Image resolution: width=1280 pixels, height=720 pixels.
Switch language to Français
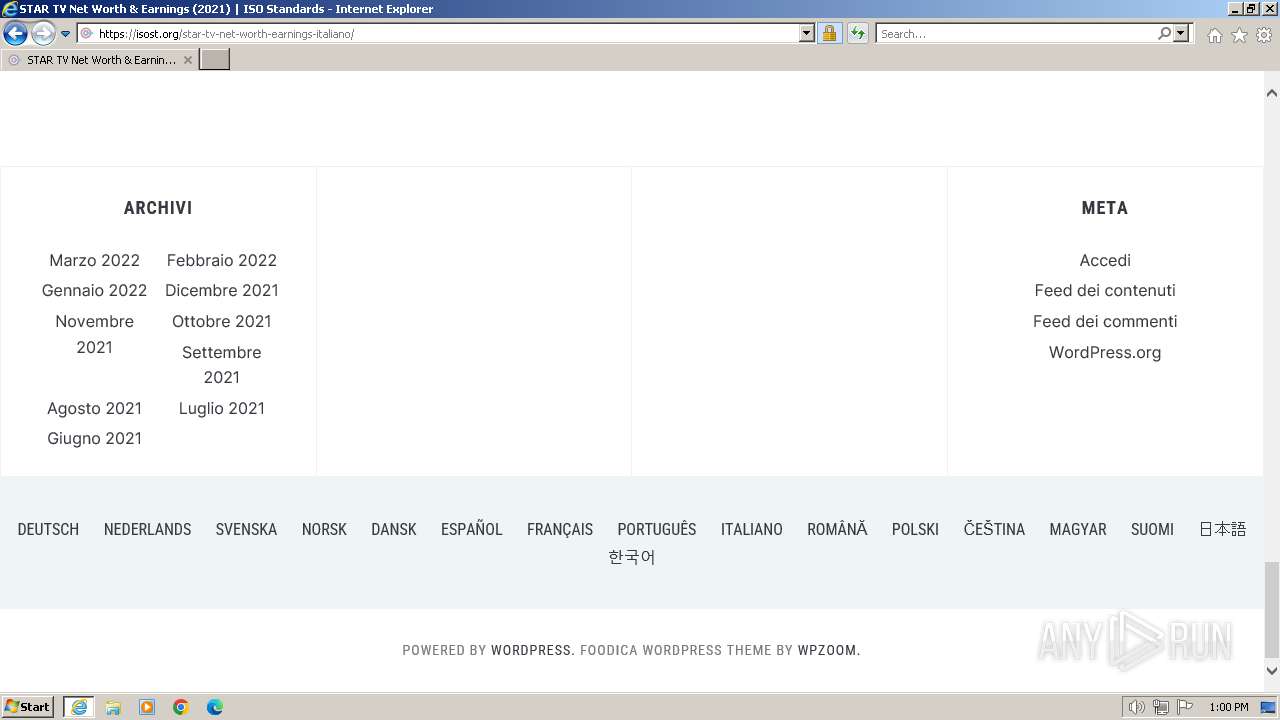click(560, 529)
